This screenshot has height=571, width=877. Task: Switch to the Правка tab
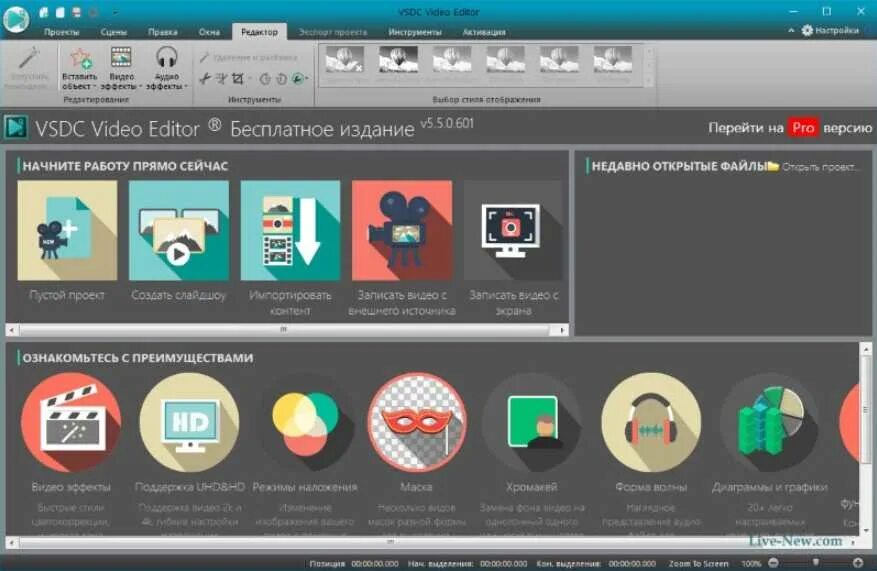pos(163,32)
